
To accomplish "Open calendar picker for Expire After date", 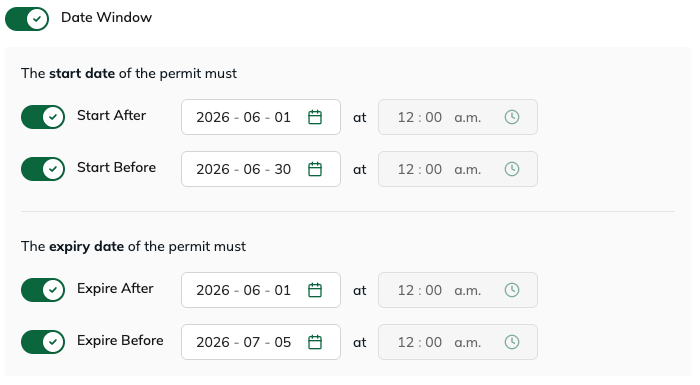I will 315,290.
